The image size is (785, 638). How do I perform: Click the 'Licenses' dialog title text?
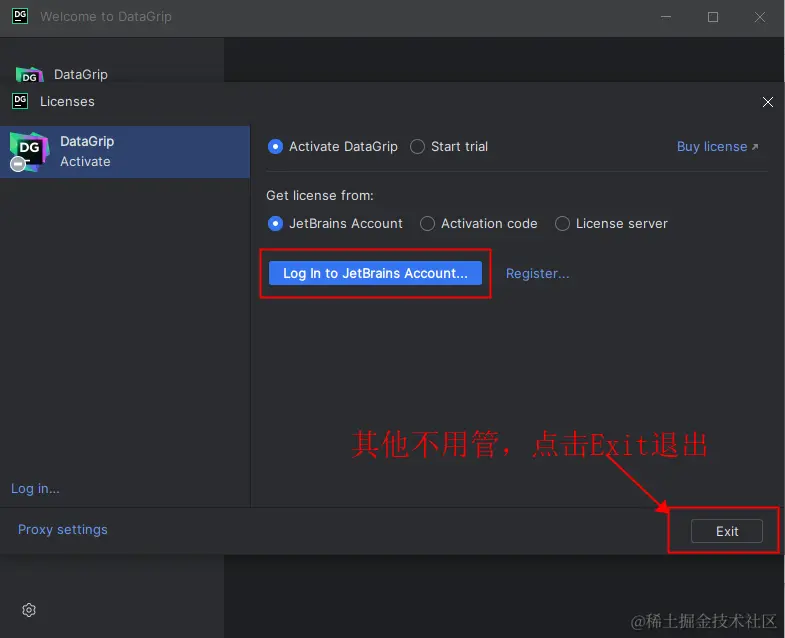[x=67, y=102]
